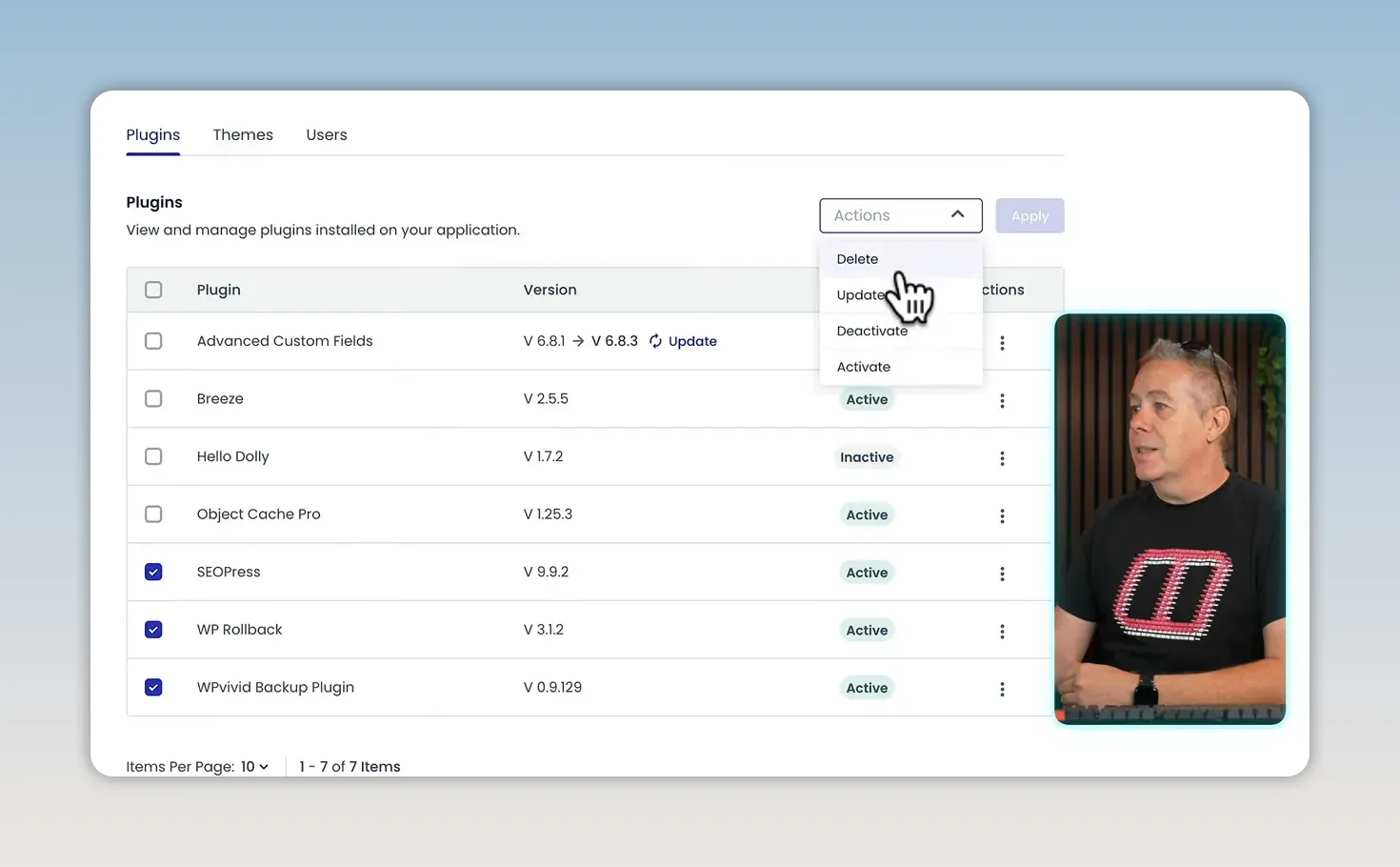Viewport: 1400px width, 867px height.
Task: Click the Hello Dolly plugin name
Action: pyautogui.click(x=232, y=456)
